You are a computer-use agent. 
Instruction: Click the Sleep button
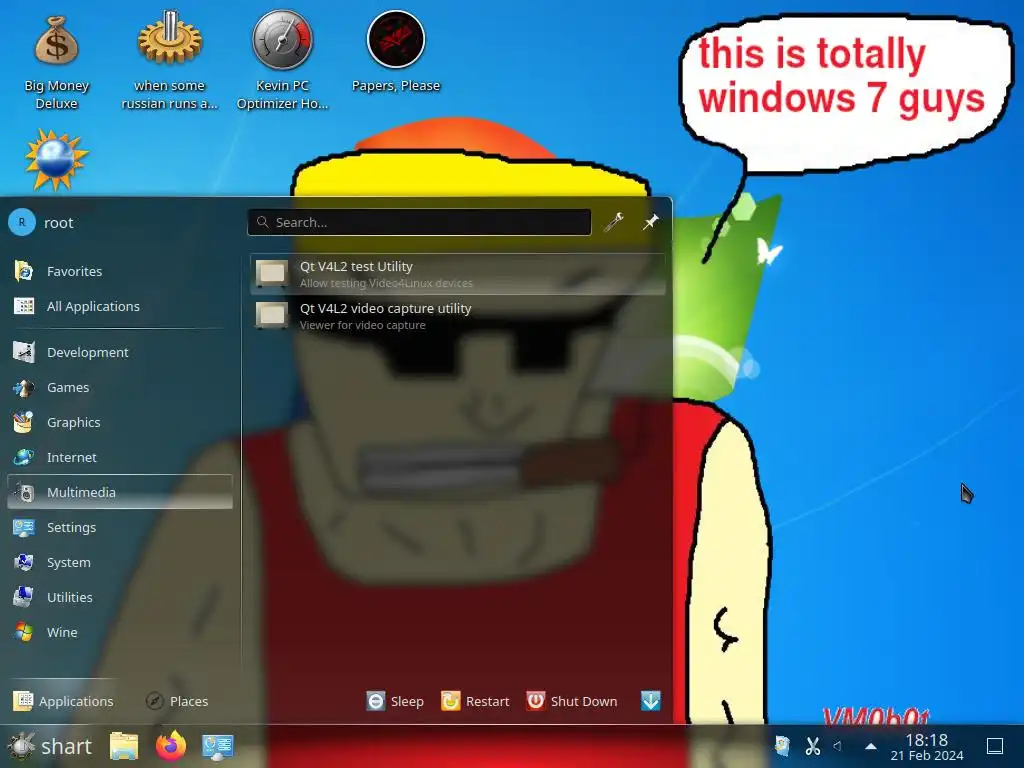click(395, 701)
